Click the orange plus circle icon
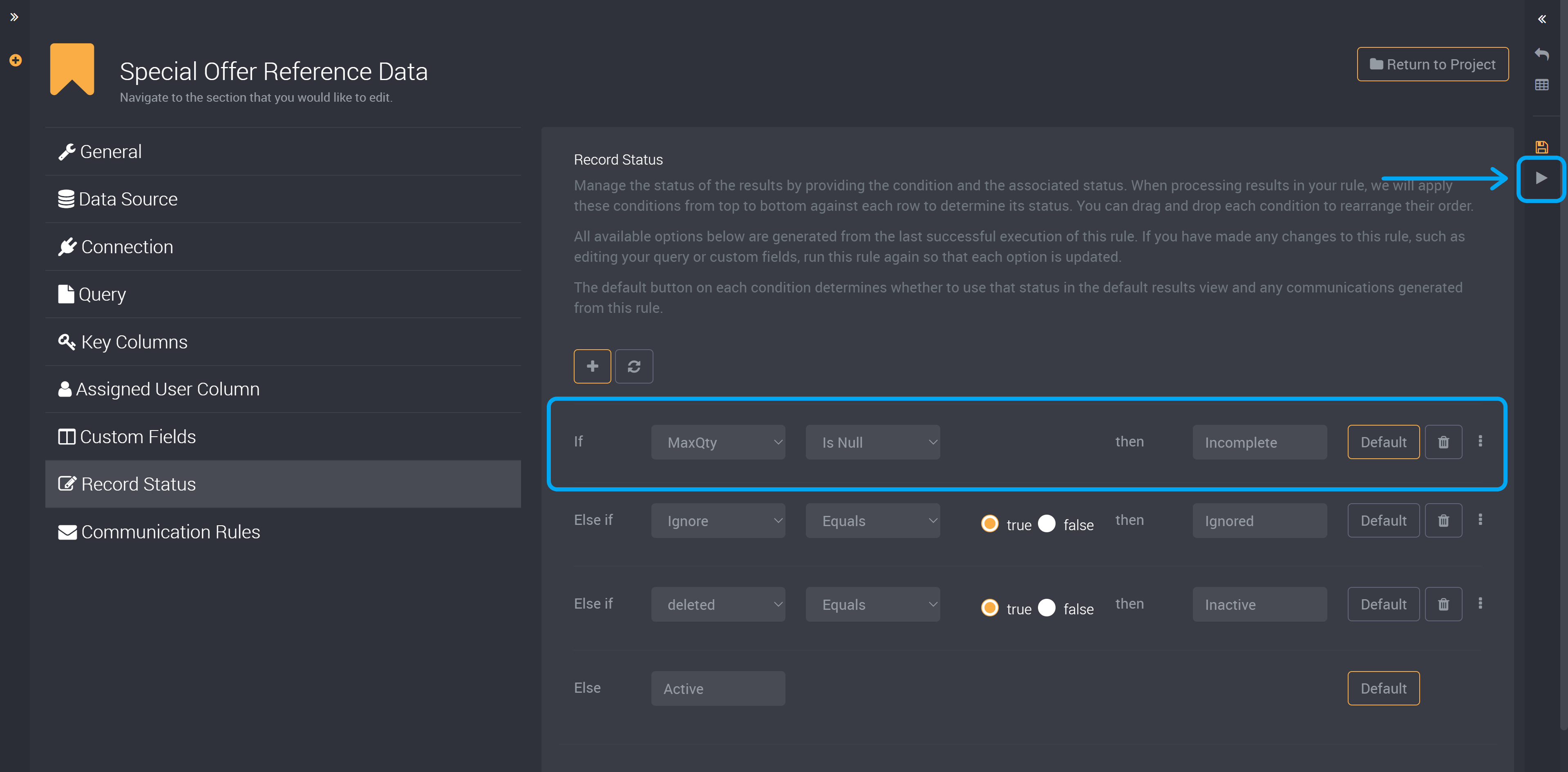 [16, 60]
